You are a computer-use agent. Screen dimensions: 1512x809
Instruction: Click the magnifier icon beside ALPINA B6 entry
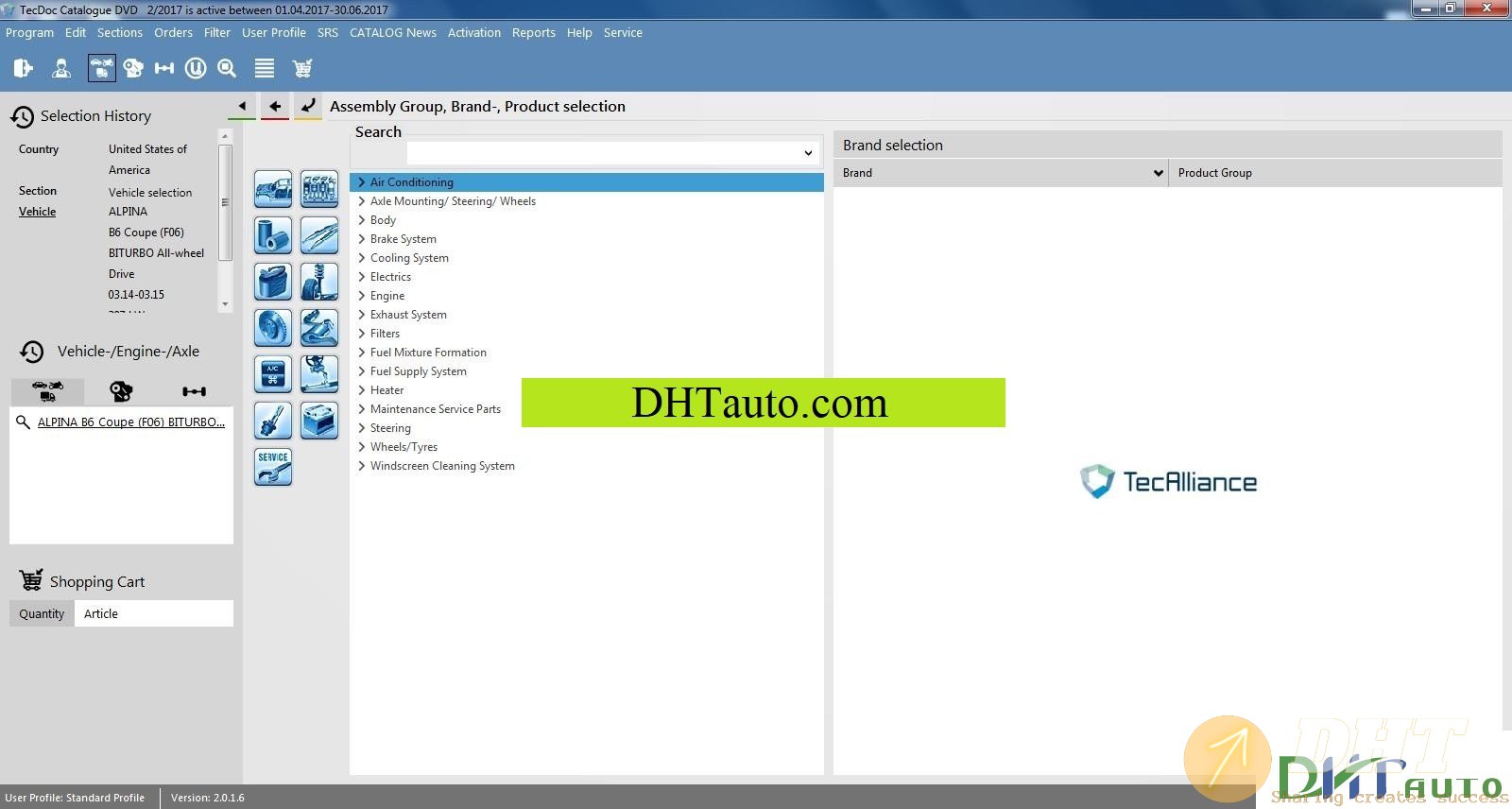[x=23, y=422]
